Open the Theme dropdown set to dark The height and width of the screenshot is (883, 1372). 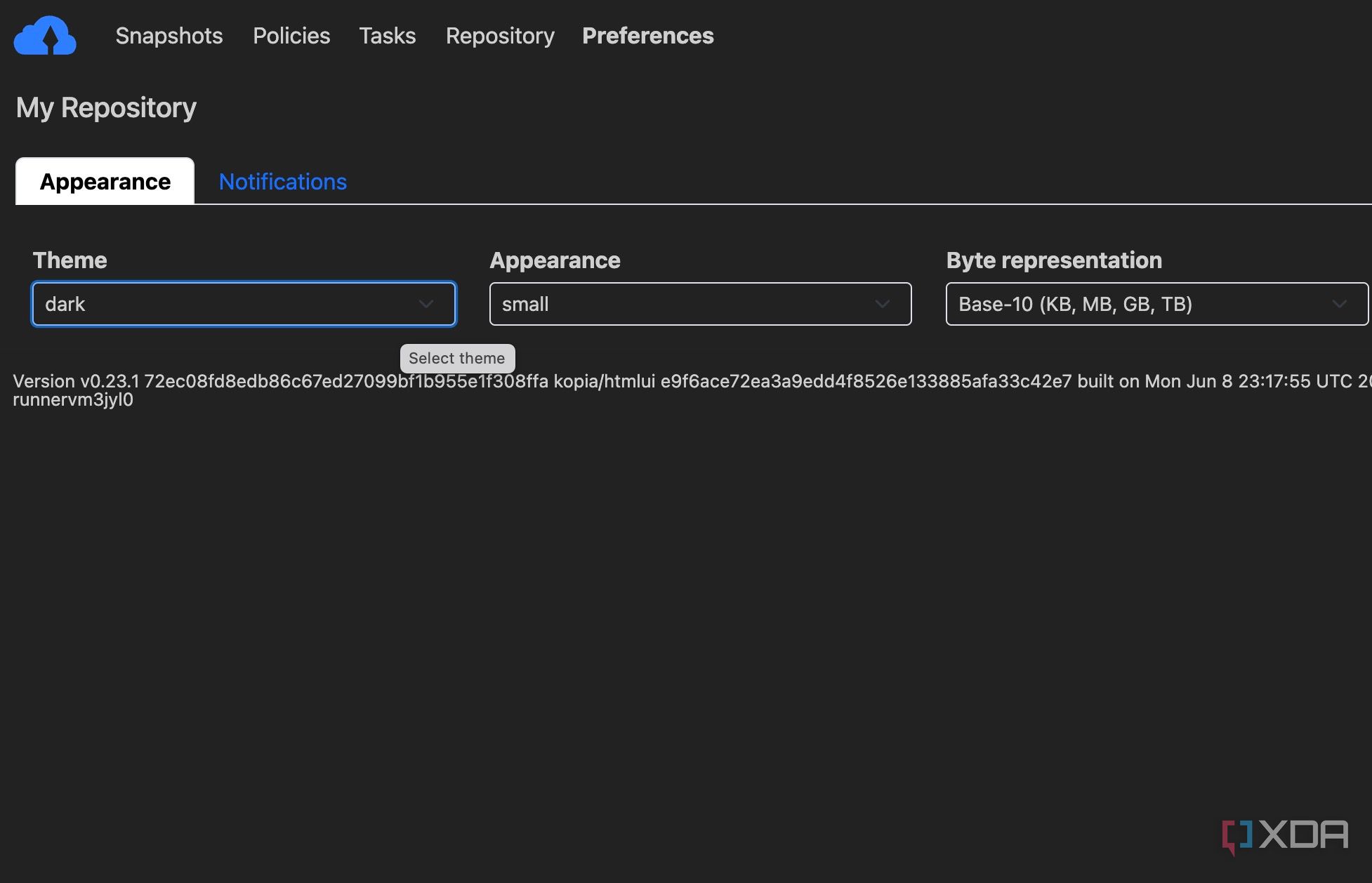[x=244, y=304]
